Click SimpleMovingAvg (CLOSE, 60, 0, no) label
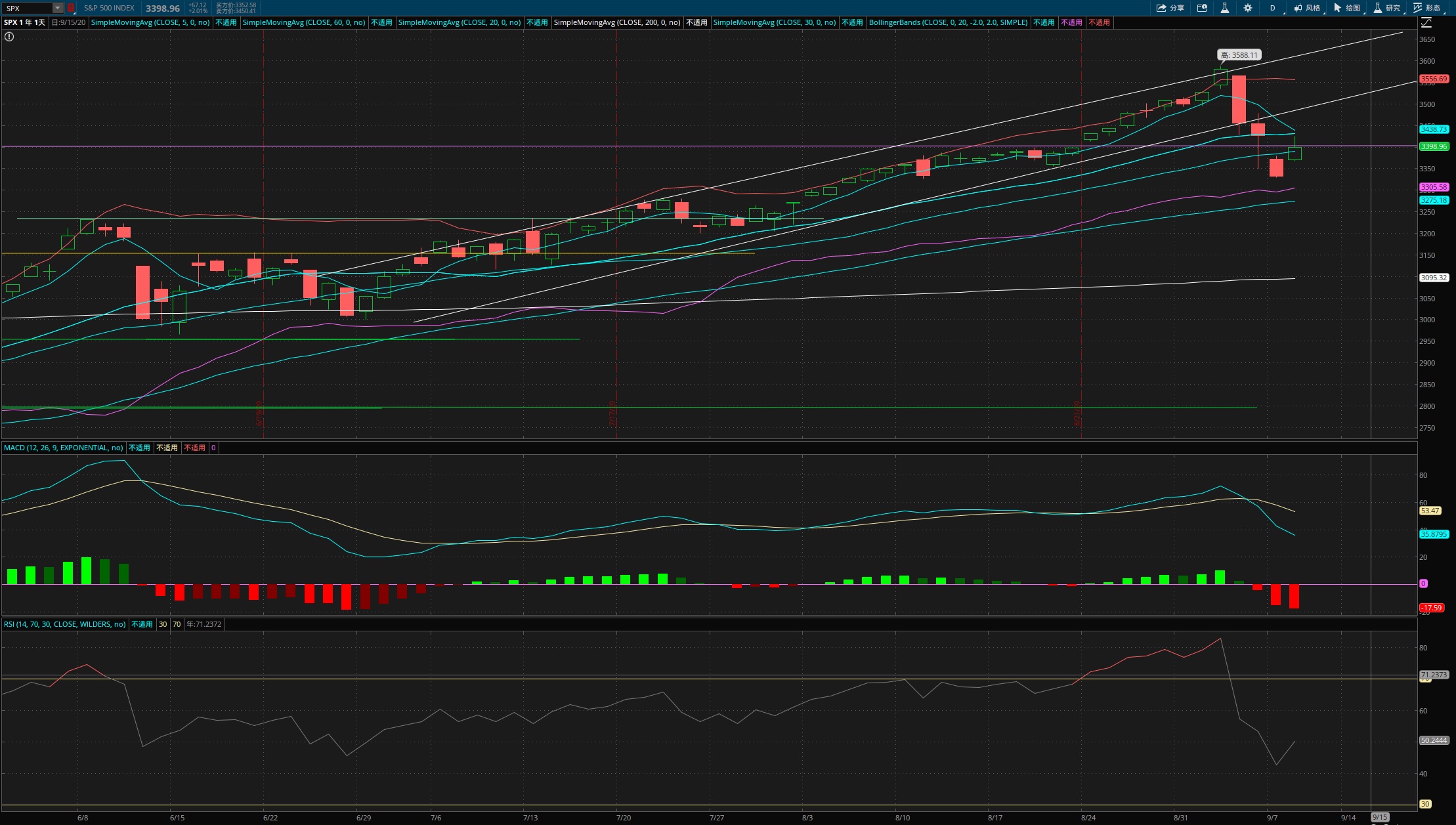The width and height of the screenshot is (1456, 825). [304, 22]
